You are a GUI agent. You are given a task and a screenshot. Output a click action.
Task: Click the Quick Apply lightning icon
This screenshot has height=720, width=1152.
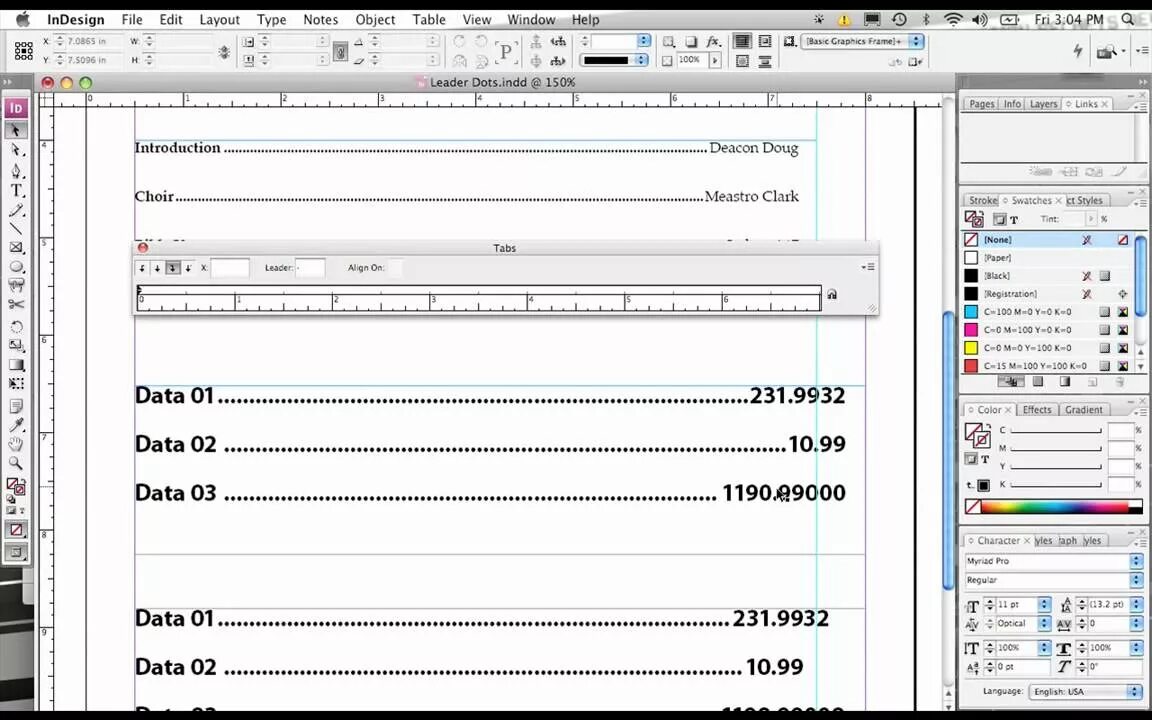(1078, 51)
